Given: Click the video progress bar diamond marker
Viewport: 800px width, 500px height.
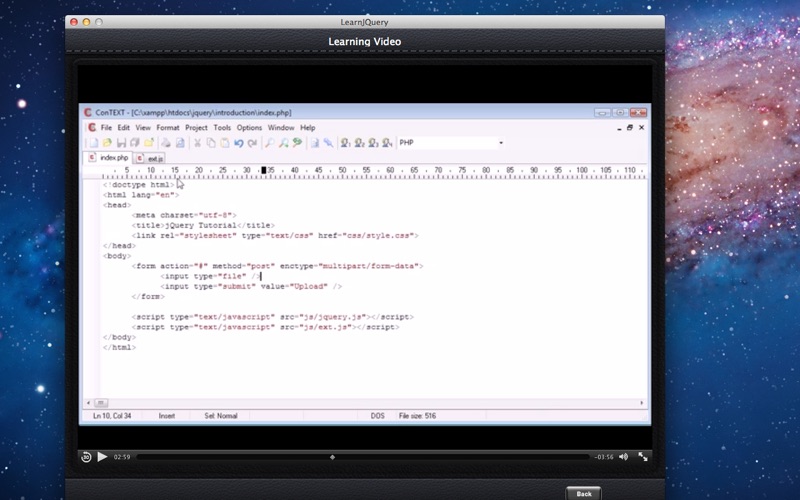Looking at the screenshot, I should point(333,457).
